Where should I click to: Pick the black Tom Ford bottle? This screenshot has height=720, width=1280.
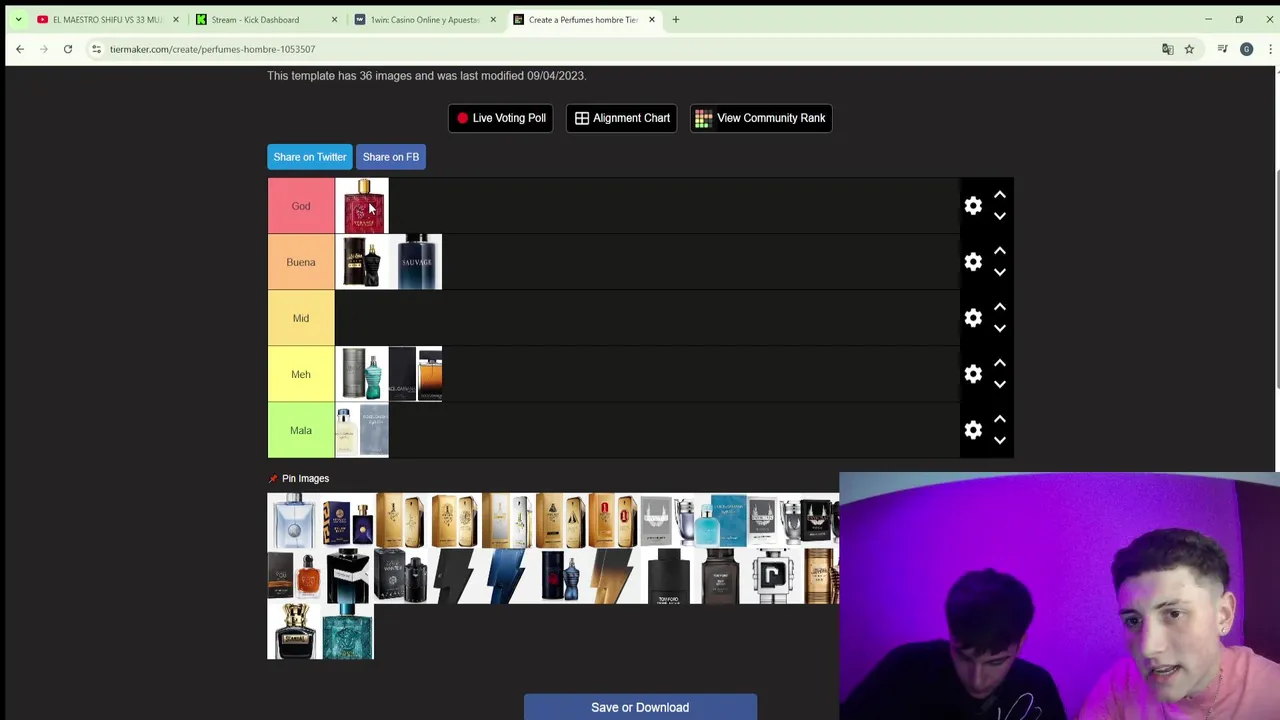tap(668, 576)
